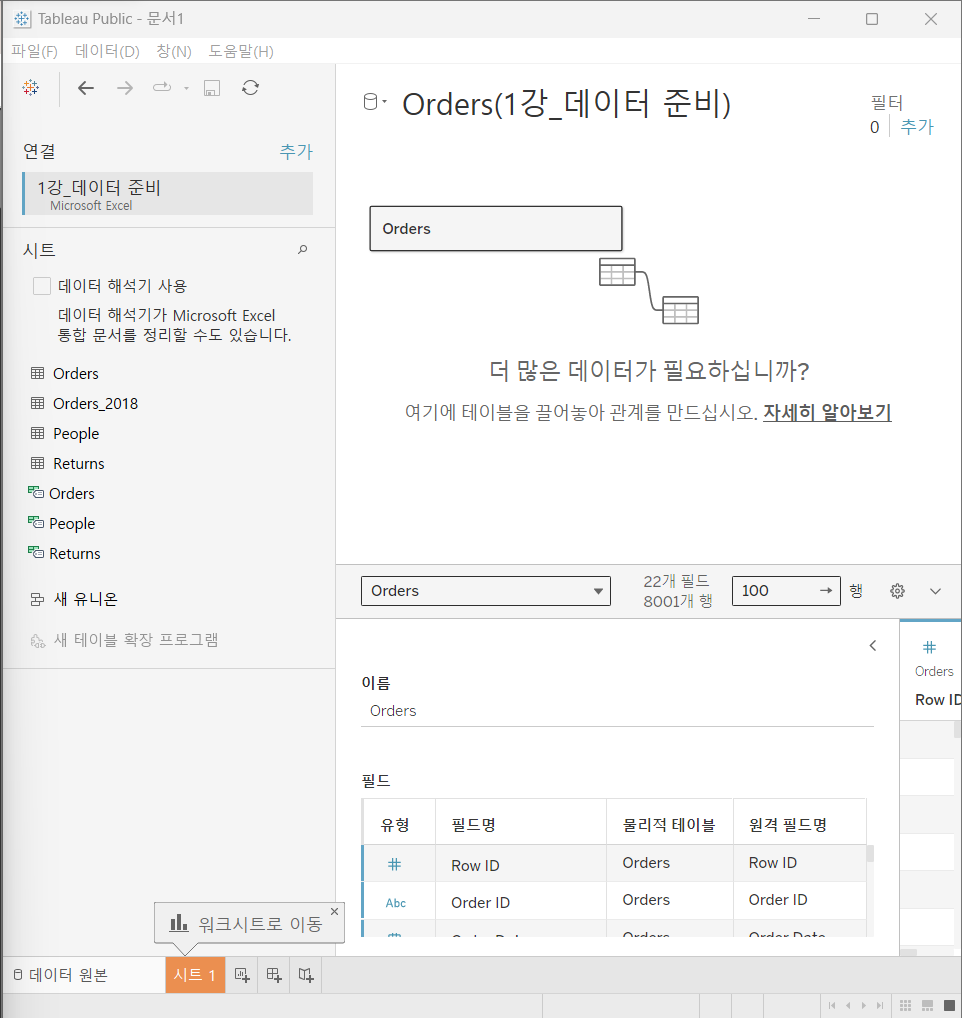Open the 데이터(D) menu
962x1018 pixels.
point(107,51)
